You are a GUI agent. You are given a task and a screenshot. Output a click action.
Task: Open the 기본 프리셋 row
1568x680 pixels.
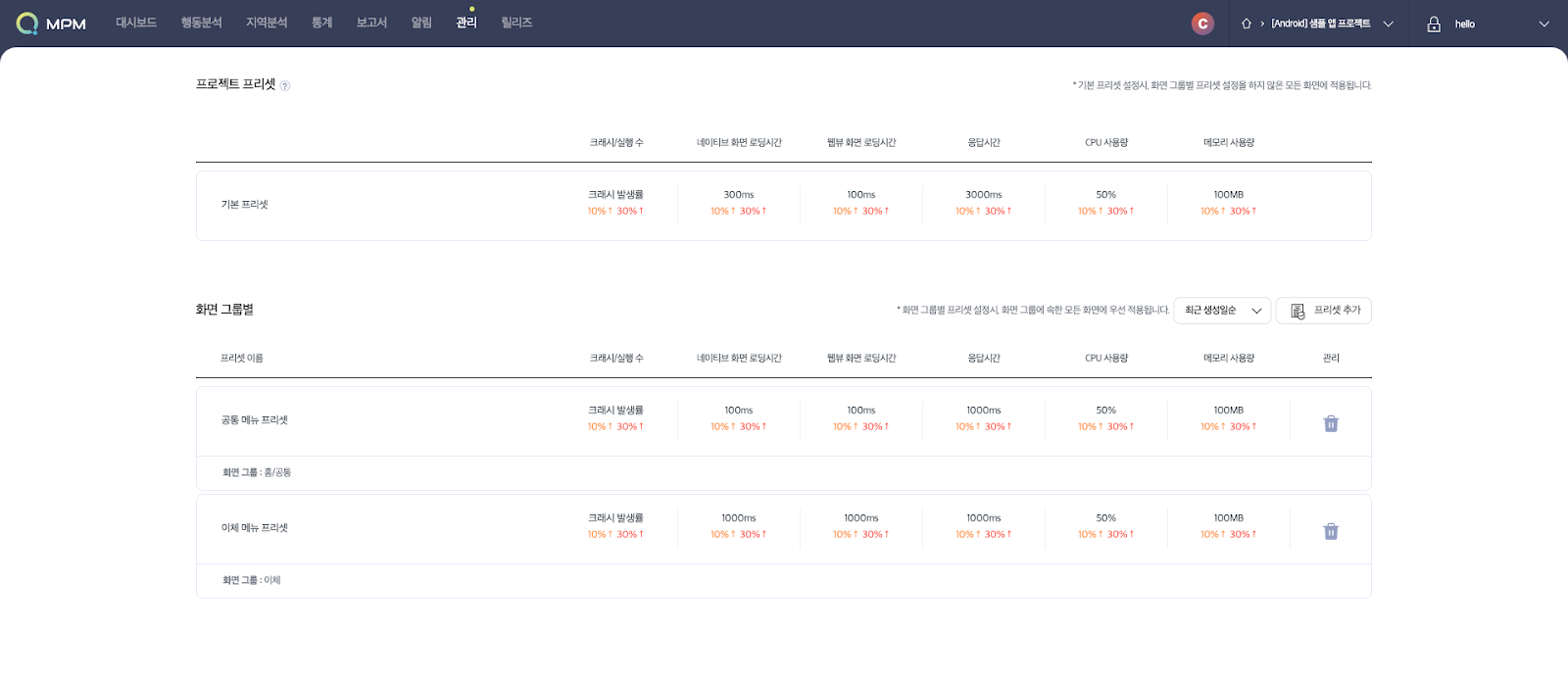[x=245, y=205]
